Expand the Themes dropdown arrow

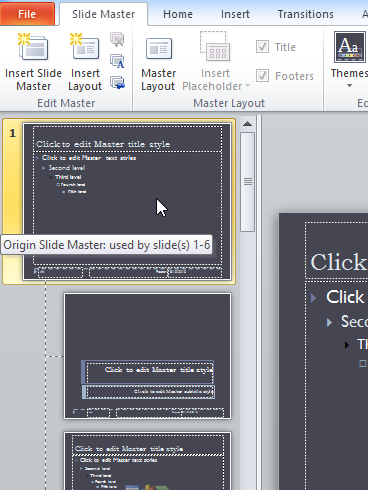(349, 86)
